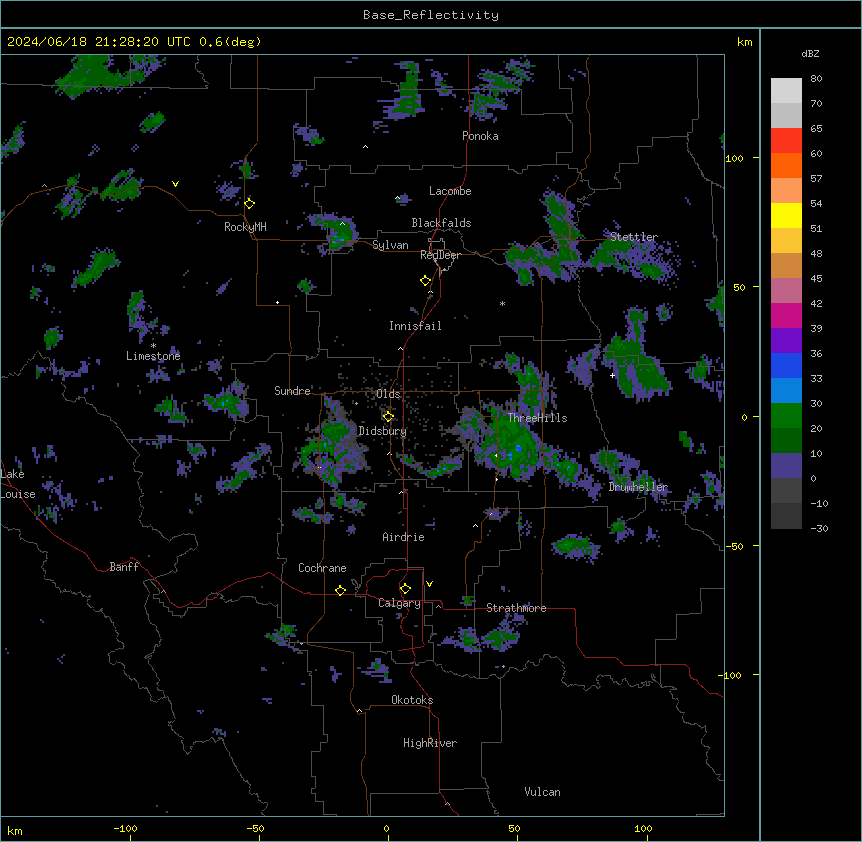The width and height of the screenshot is (862, 842).
Task: Select the bright green 20-30 dBZ swatch
Action: coord(786,416)
